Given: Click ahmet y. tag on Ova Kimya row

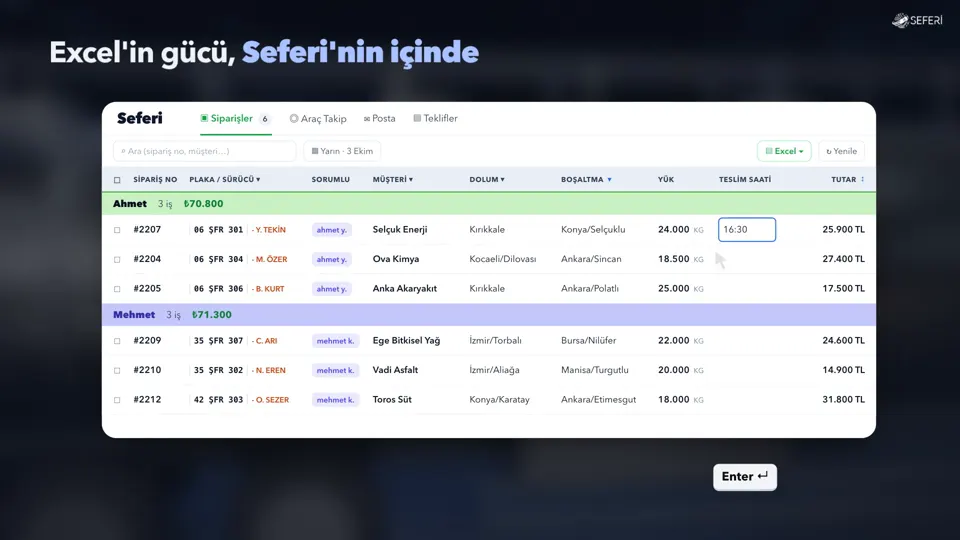Looking at the screenshot, I should coord(331,259).
